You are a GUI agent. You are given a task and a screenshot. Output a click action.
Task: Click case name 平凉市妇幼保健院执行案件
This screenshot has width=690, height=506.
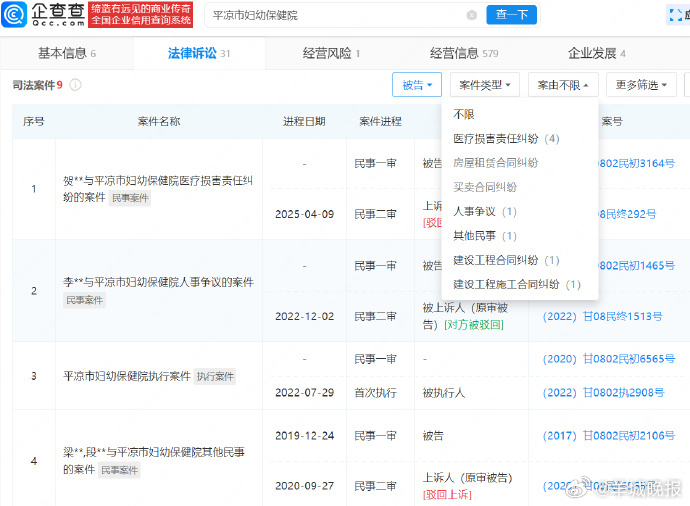127,376
